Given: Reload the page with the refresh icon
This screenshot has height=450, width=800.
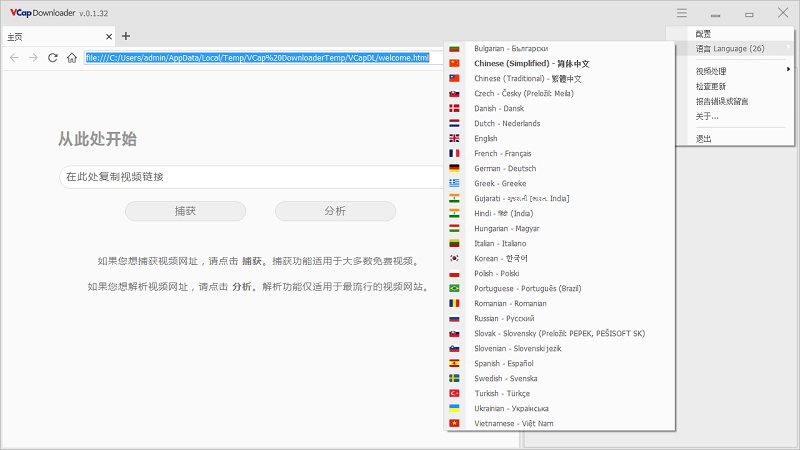Looking at the screenshot, I should point(53,57).
